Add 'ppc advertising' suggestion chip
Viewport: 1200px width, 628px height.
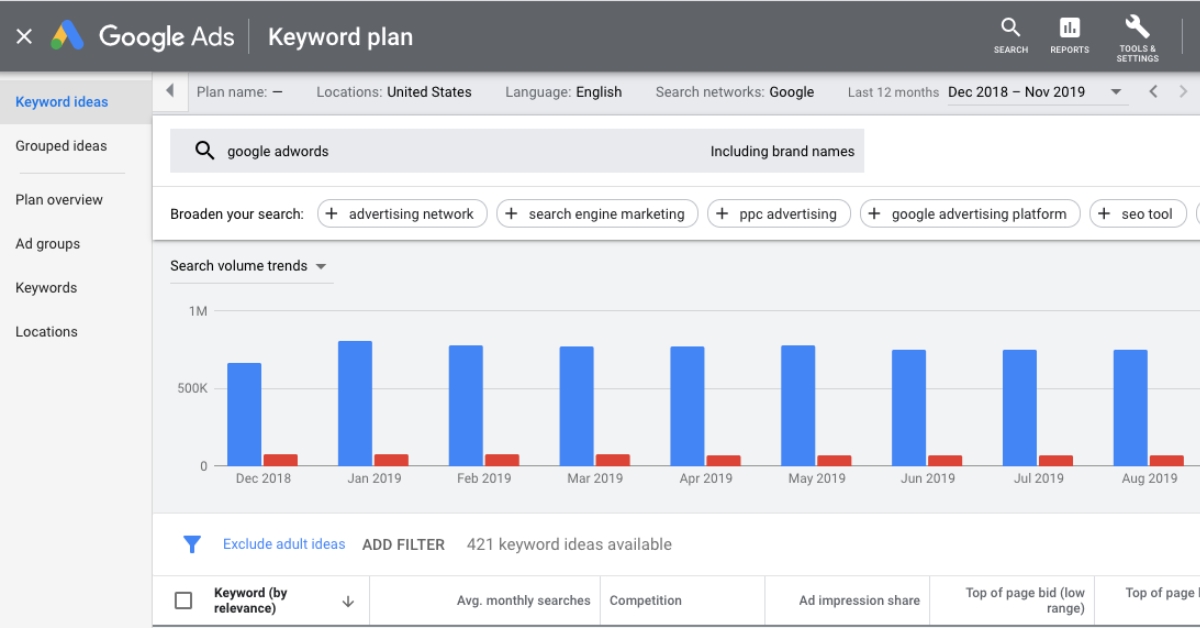778,214
